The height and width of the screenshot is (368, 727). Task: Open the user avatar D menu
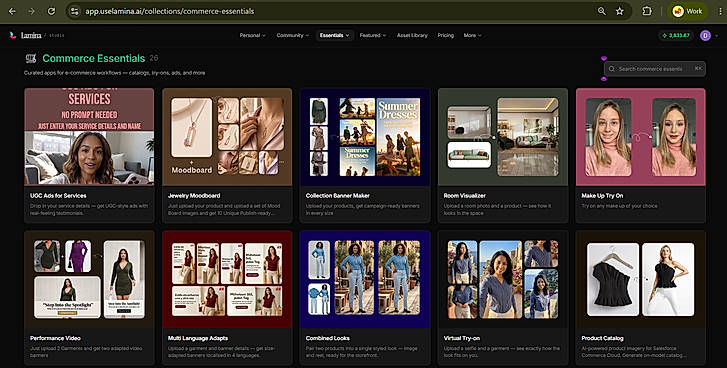point(705,35)
